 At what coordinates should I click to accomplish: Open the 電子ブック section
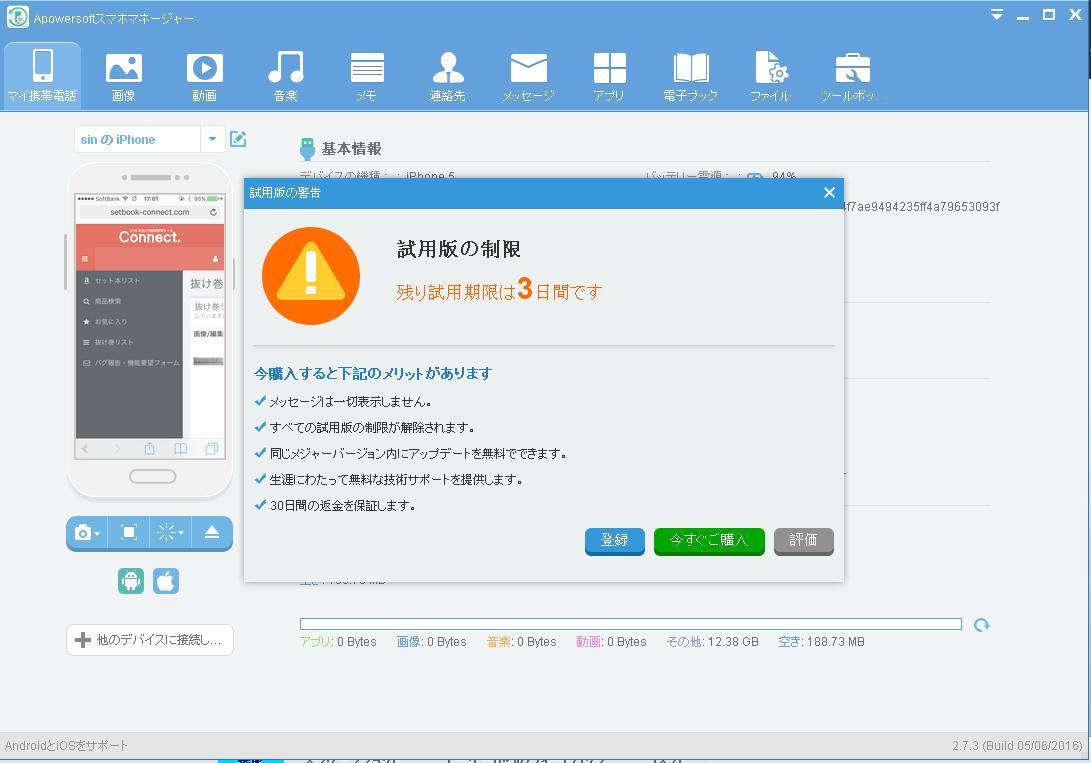(x=690, y=77)
